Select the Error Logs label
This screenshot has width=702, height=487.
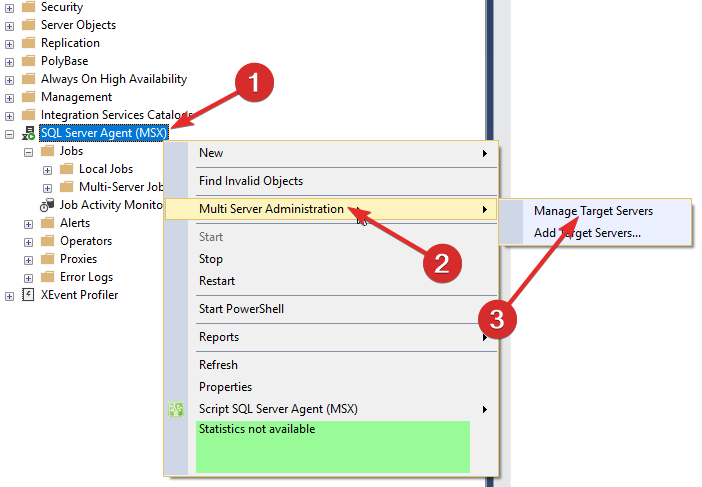click(86, 277)
